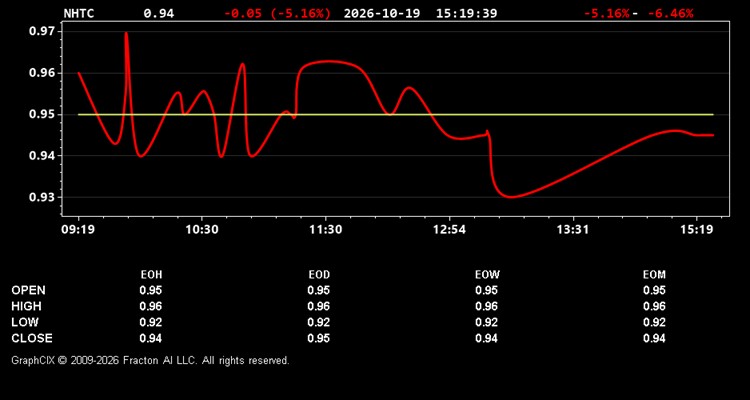The height and width of the screenshot is (400, 750).
Task: Click the timestamp 15:19:39
Action: (466, 13)
